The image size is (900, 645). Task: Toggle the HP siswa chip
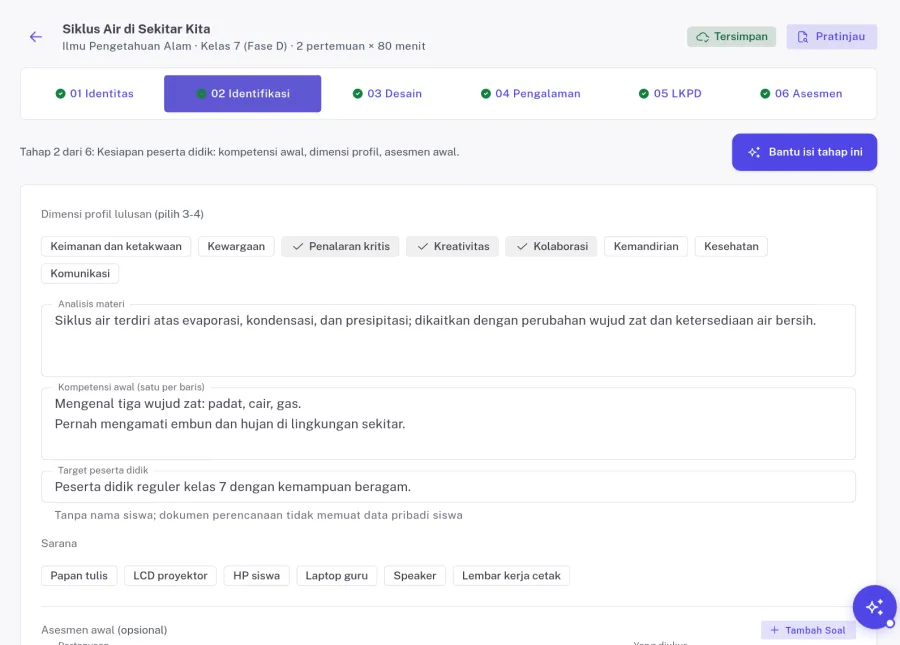tap(257, 576)
